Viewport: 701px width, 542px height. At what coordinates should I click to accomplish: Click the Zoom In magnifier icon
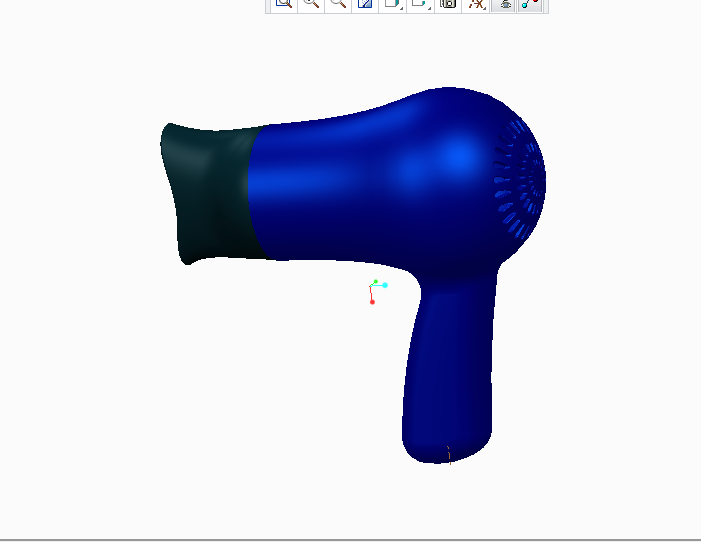(x=311, y=4)
